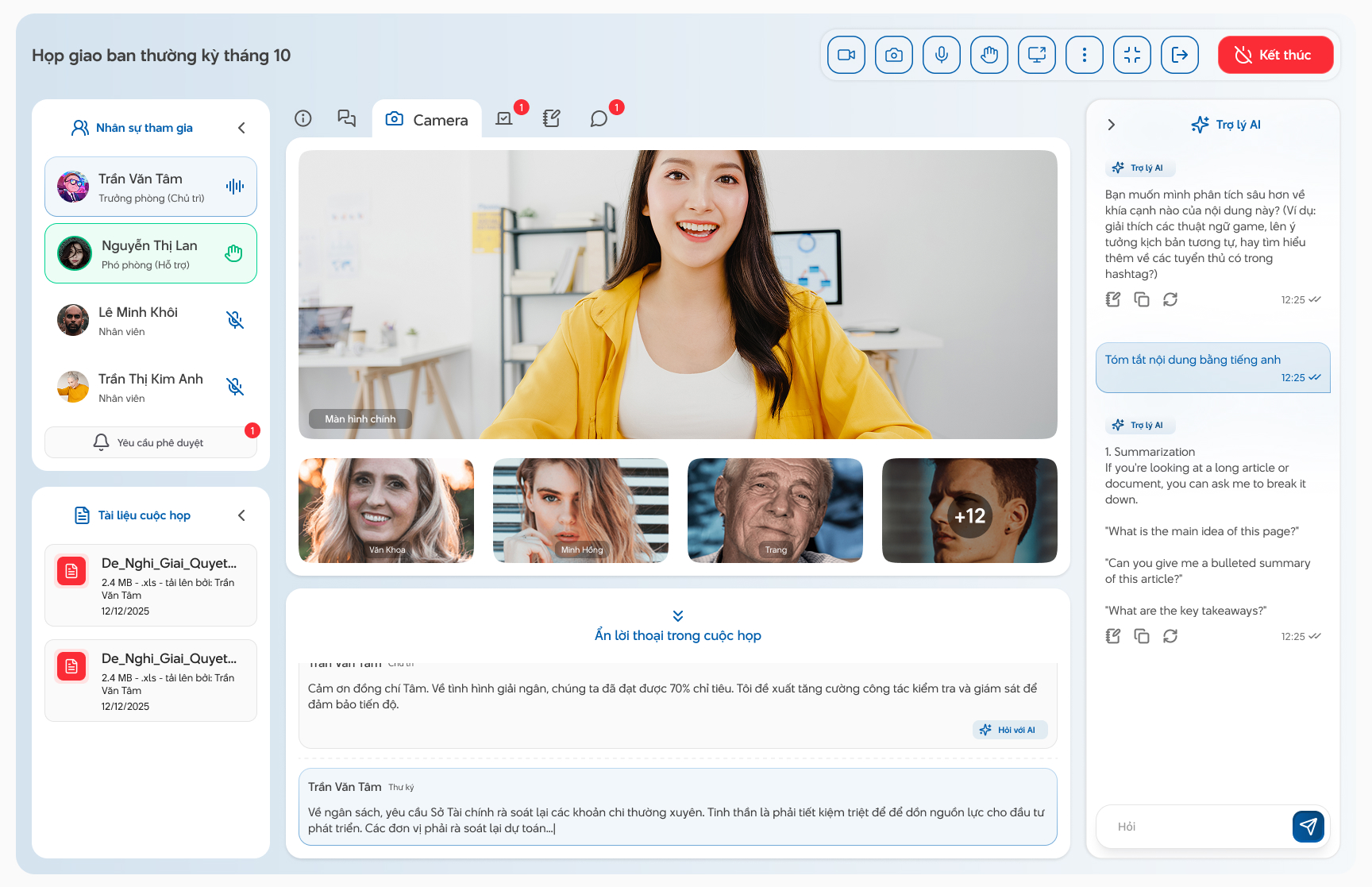Click the Hỏi với AI button
Image resolution: width=1372 pixels, height=887 pixels.
click(x=1010, y=730)
